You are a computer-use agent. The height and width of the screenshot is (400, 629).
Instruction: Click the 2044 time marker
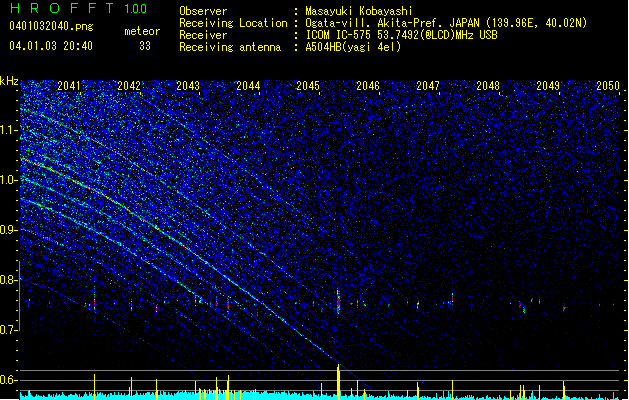click(248, 85)
